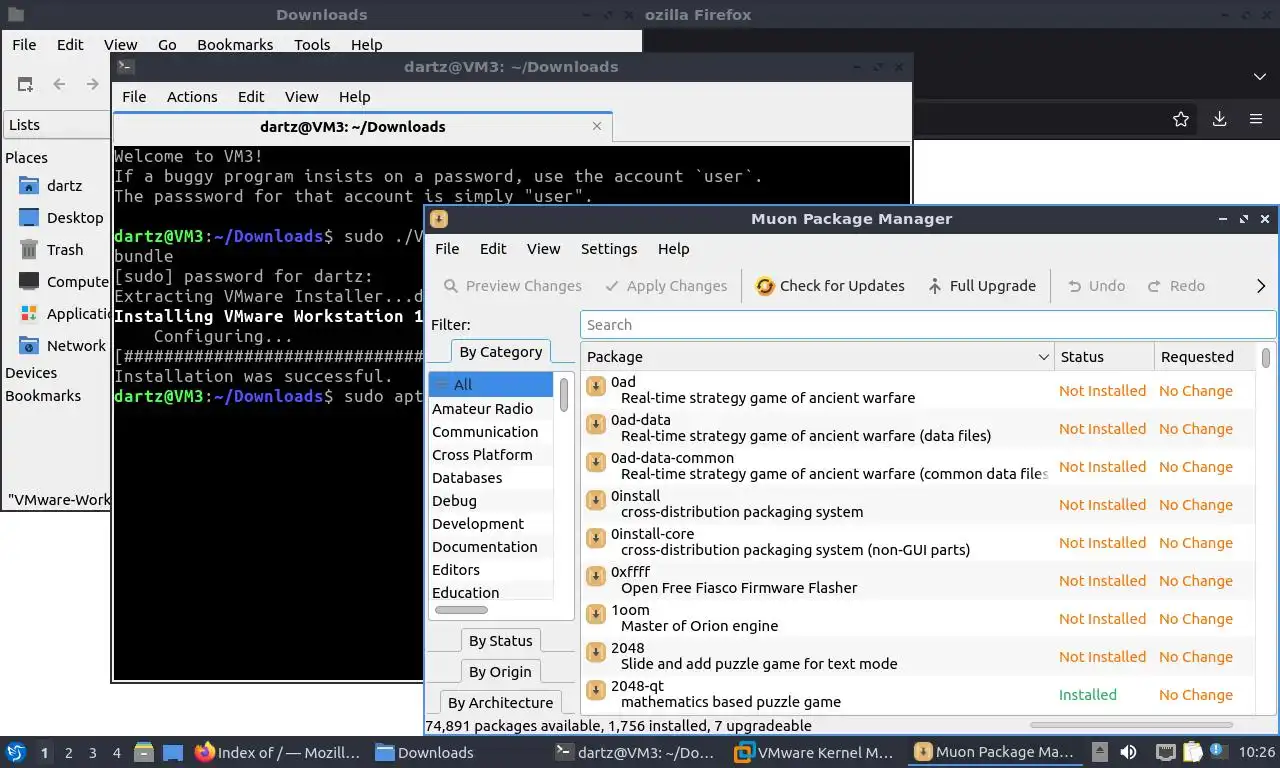Click the Muon app icon in title bar
Image resolution: width=1280 pixels, height=768 pixels.
(x=438, y=219)
